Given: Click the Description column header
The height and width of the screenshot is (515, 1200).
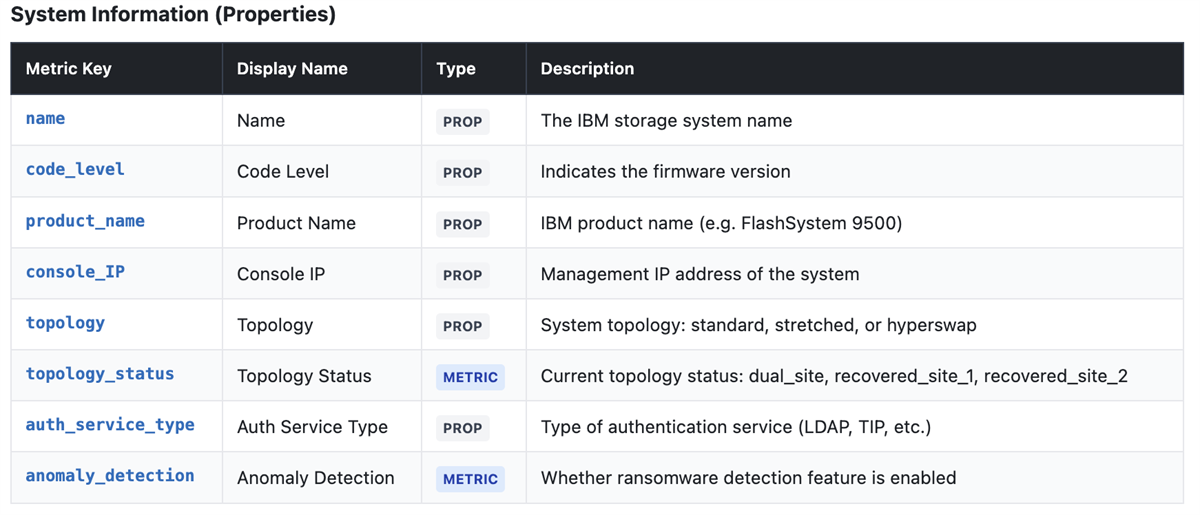Looking at the screenshot, I should click(587, 69).
